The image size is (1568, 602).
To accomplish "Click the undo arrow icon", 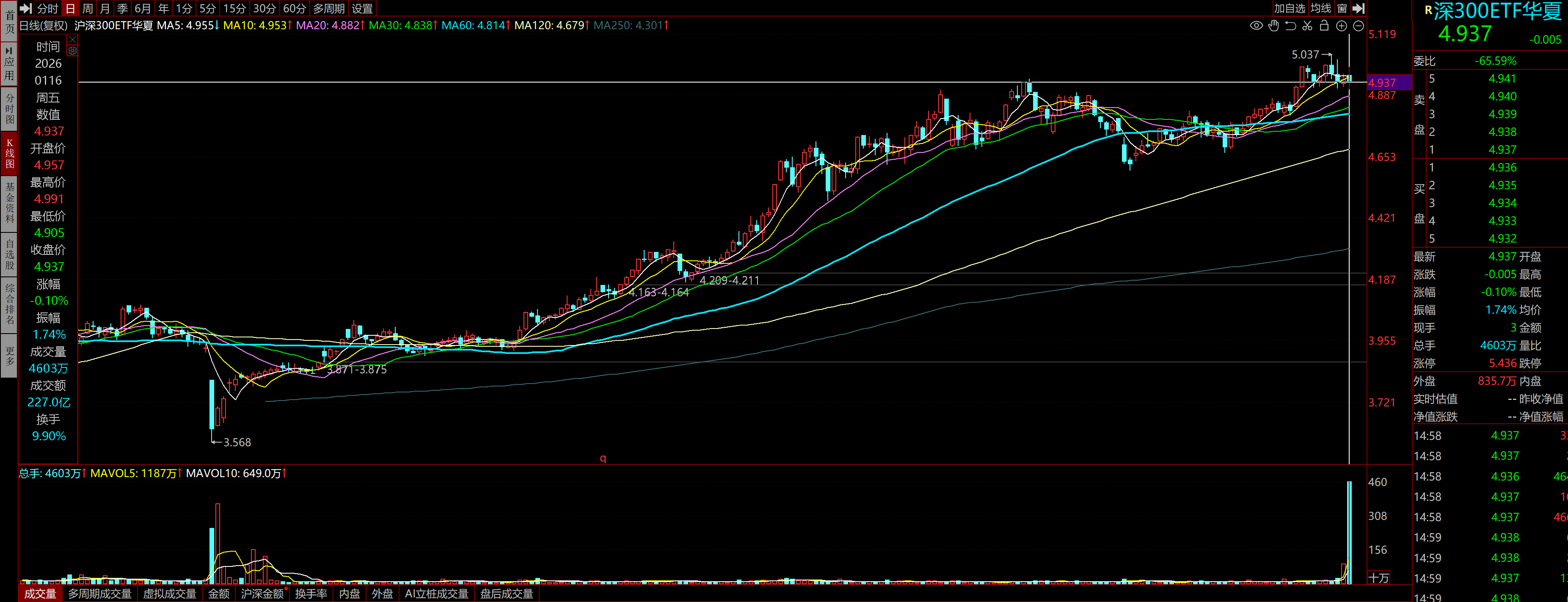I will point(1290,25).
